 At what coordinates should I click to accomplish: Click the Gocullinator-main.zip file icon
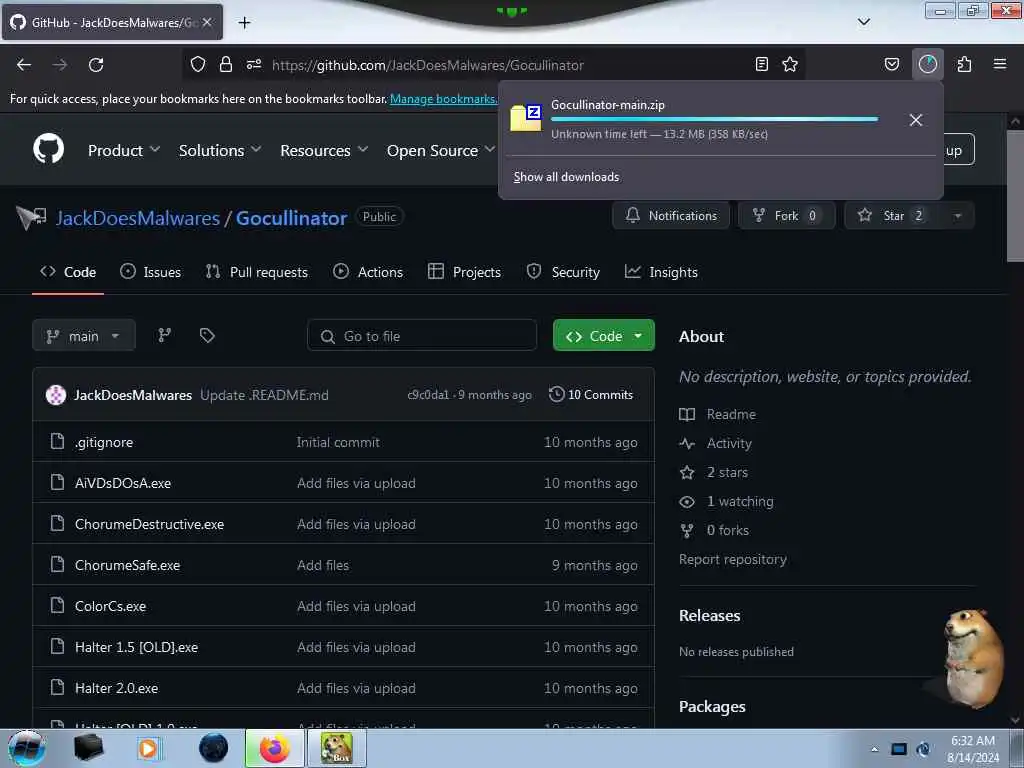pos(526,118)
